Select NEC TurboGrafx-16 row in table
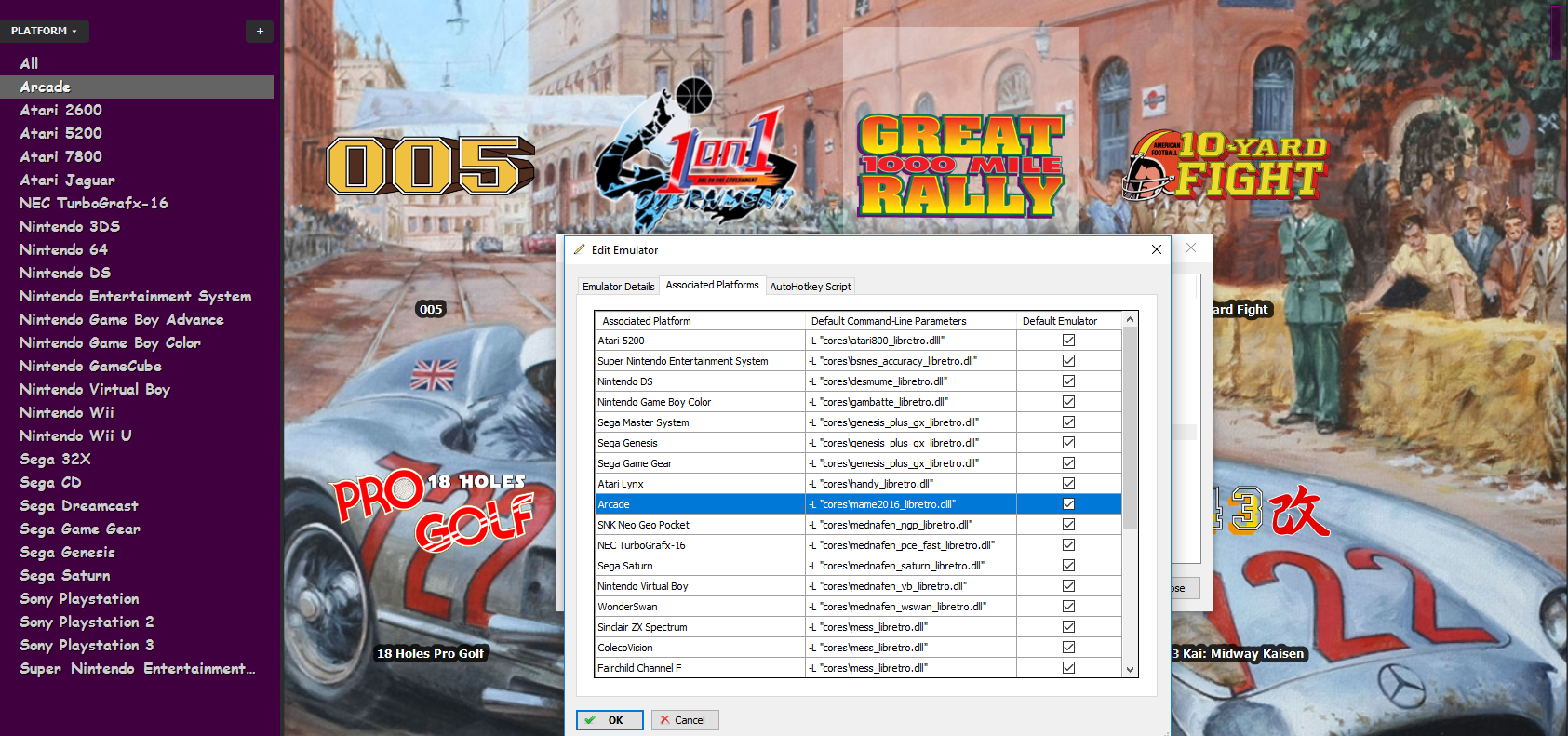The width and height of the screenshot is (1568, 736). point(858,545)
